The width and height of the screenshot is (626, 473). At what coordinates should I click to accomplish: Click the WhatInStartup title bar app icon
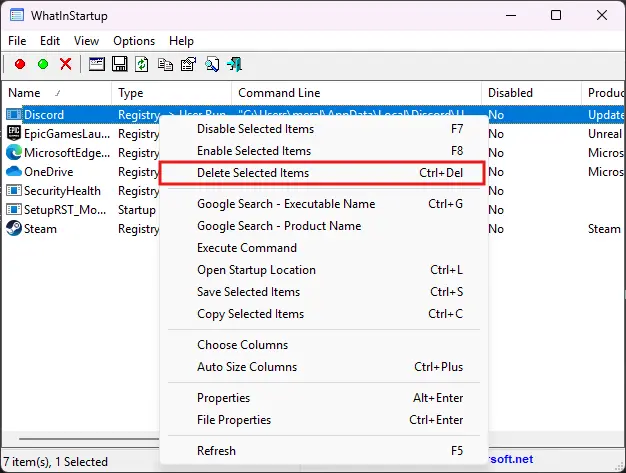pyautogui.click(x=17, y=16)
